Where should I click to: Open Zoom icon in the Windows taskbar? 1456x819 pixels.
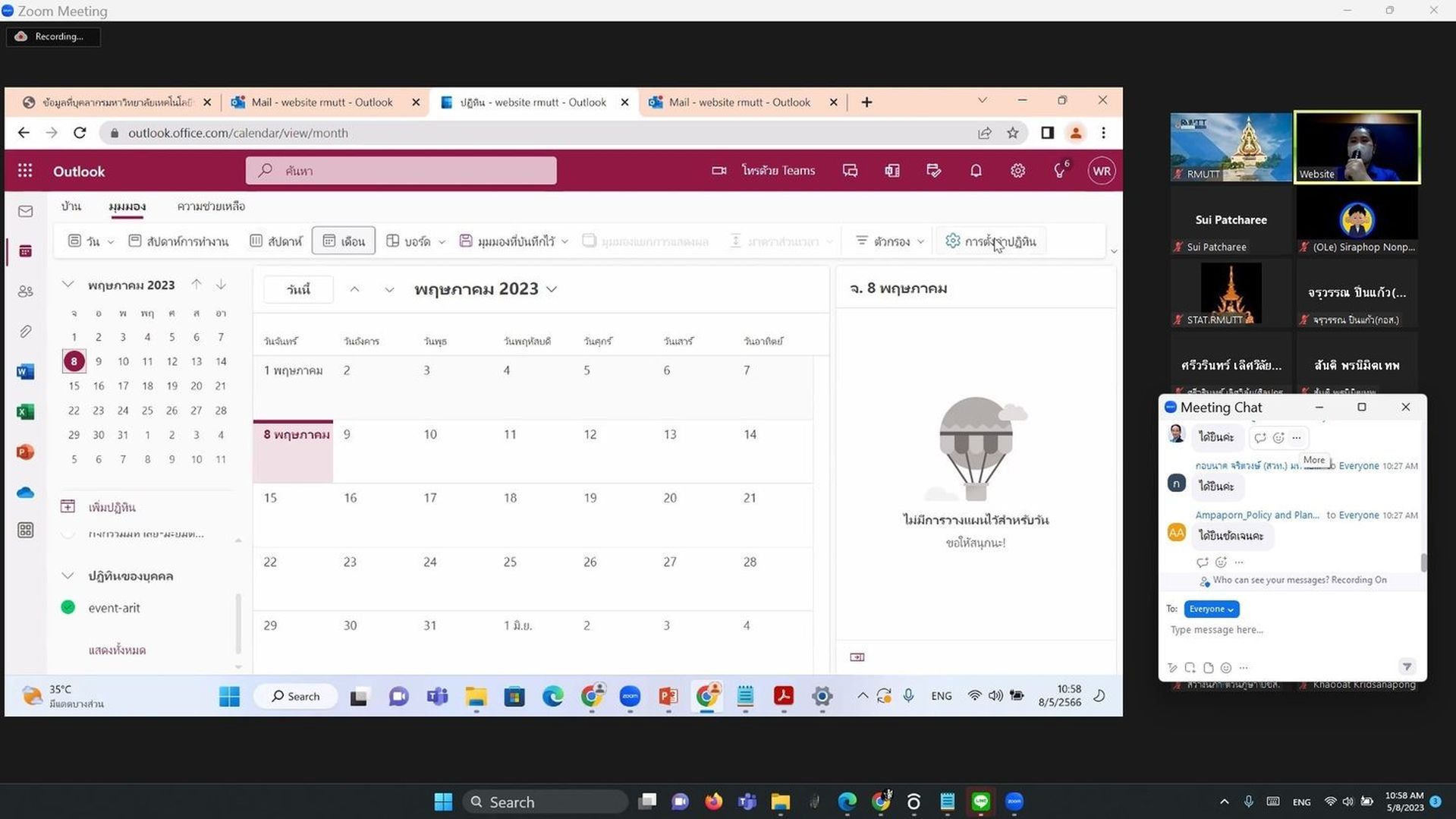tap(1014, 802)
